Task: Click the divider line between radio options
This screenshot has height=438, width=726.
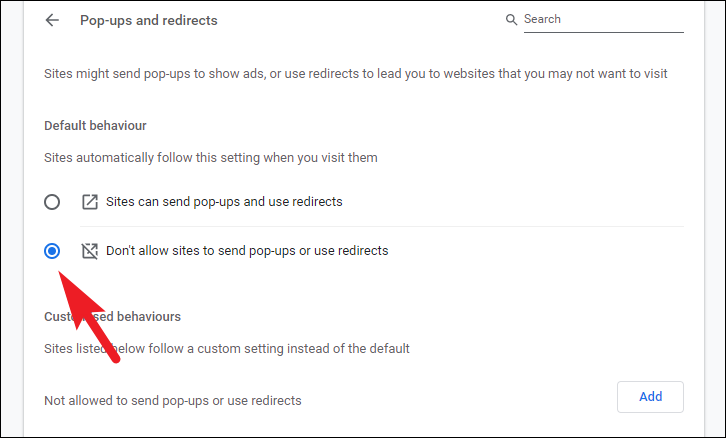Action: pyautogui.click(x=382, y=226)
